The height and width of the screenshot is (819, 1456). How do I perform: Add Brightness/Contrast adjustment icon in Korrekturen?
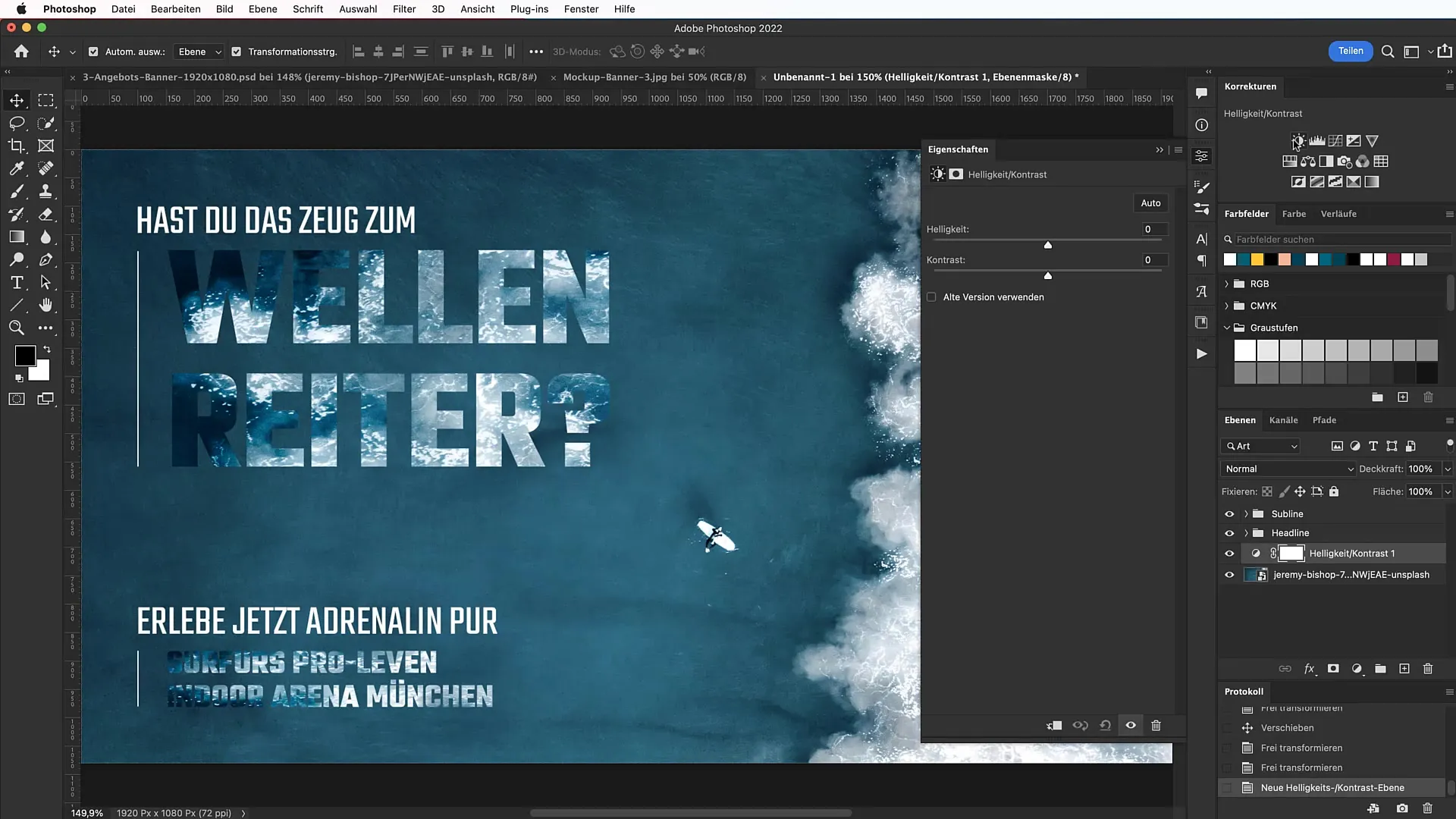(x=1298, y=141)
